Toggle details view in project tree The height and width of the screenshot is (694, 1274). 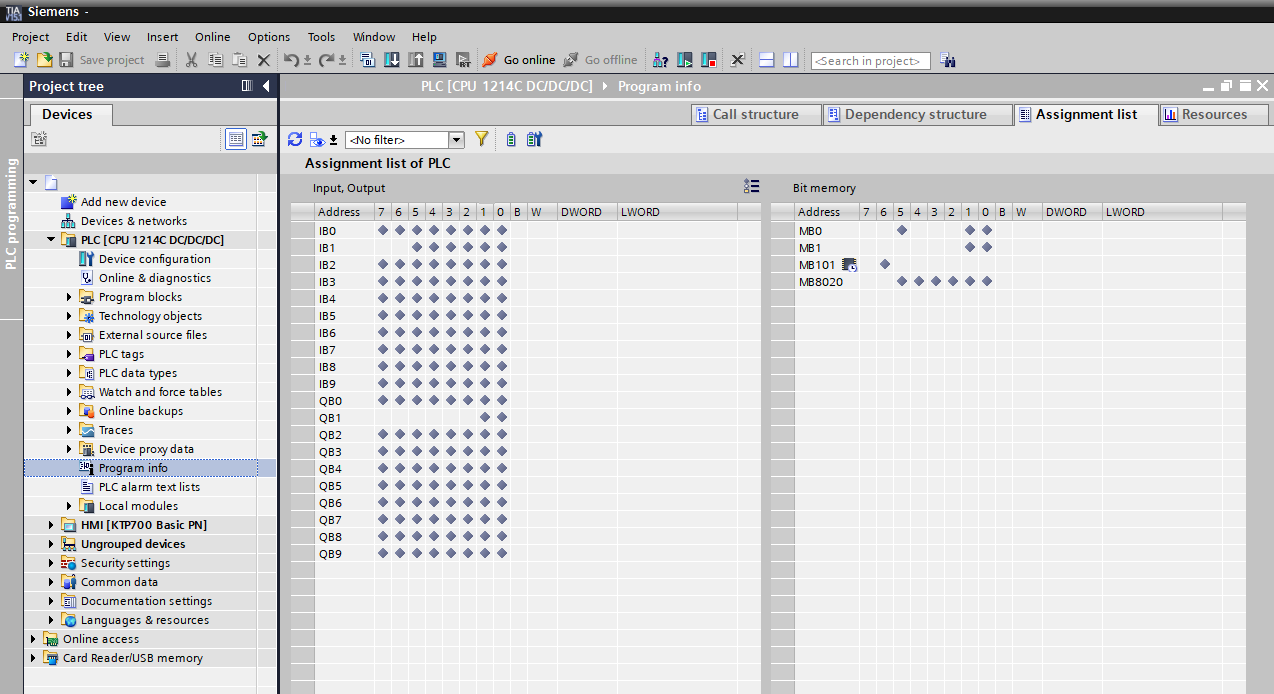point(236,140)
